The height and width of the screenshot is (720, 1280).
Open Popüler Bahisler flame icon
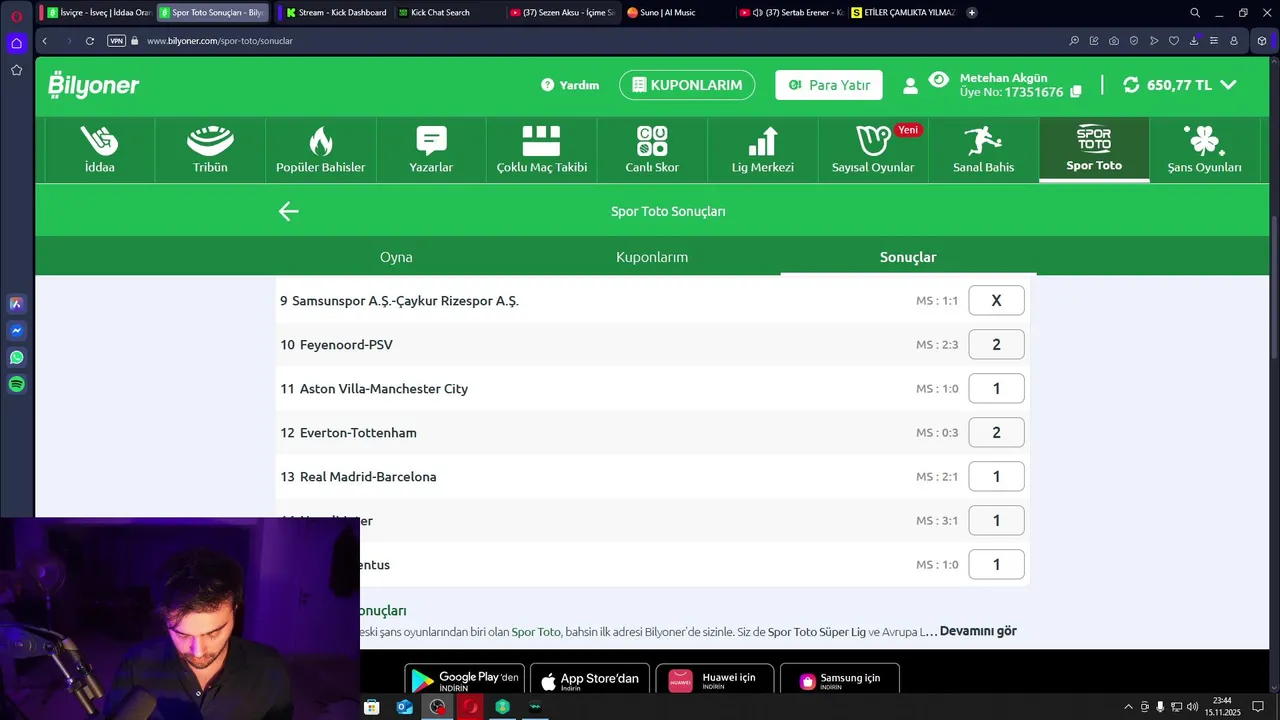(320, 141)
